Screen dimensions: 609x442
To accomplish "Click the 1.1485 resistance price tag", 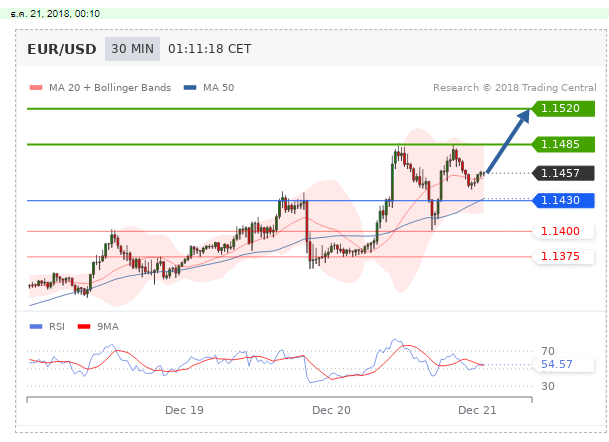I will tap(563, 144).
